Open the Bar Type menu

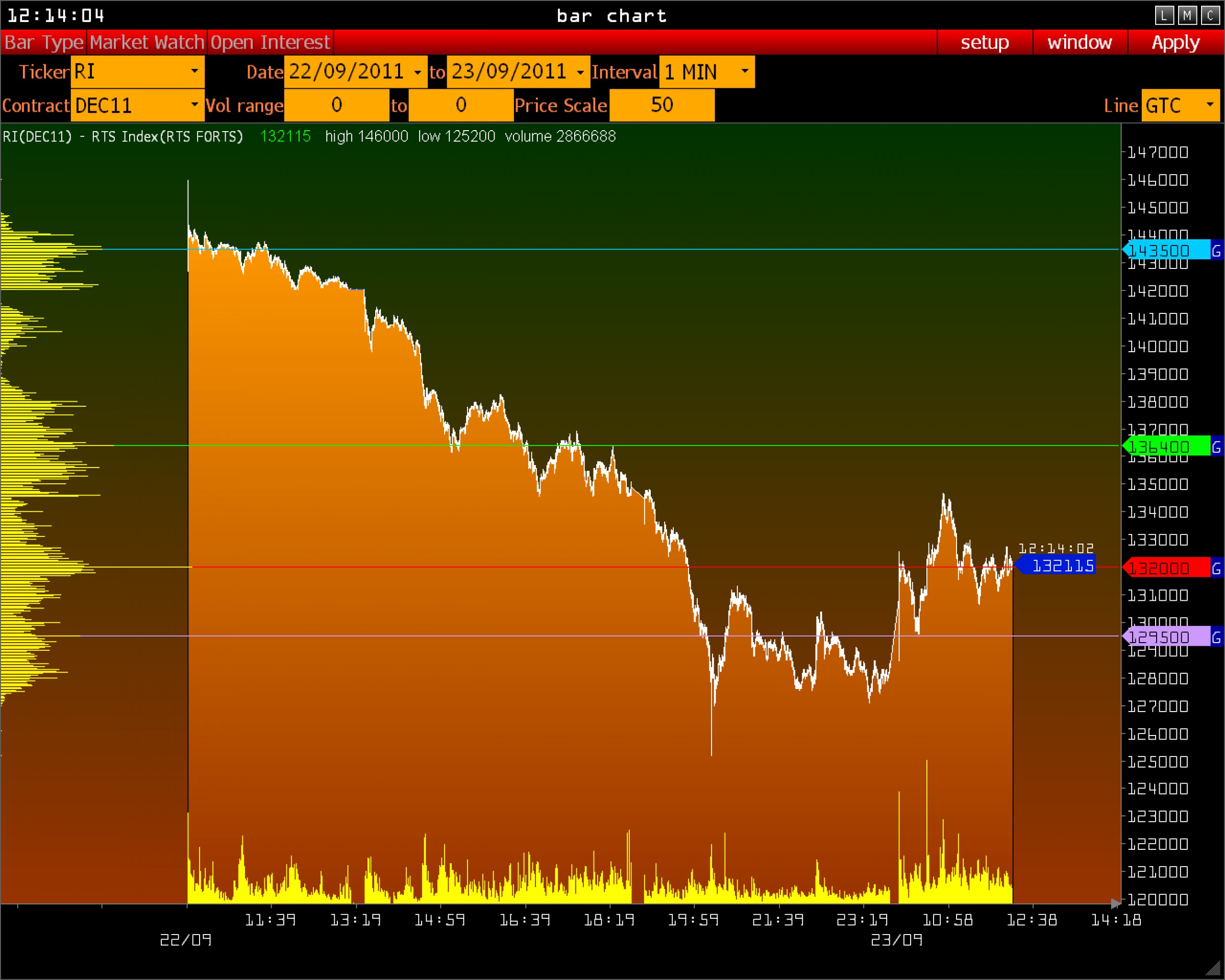pos(44,42)
